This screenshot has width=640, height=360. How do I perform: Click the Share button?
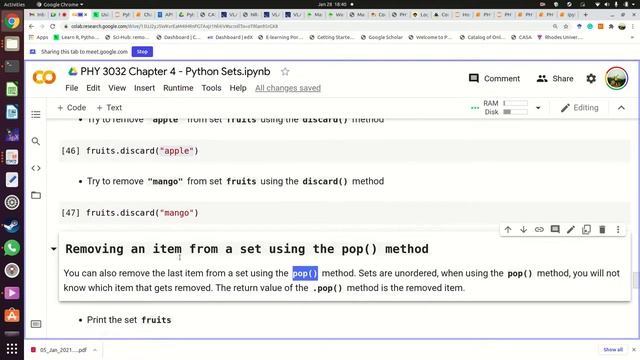[555, 78]
